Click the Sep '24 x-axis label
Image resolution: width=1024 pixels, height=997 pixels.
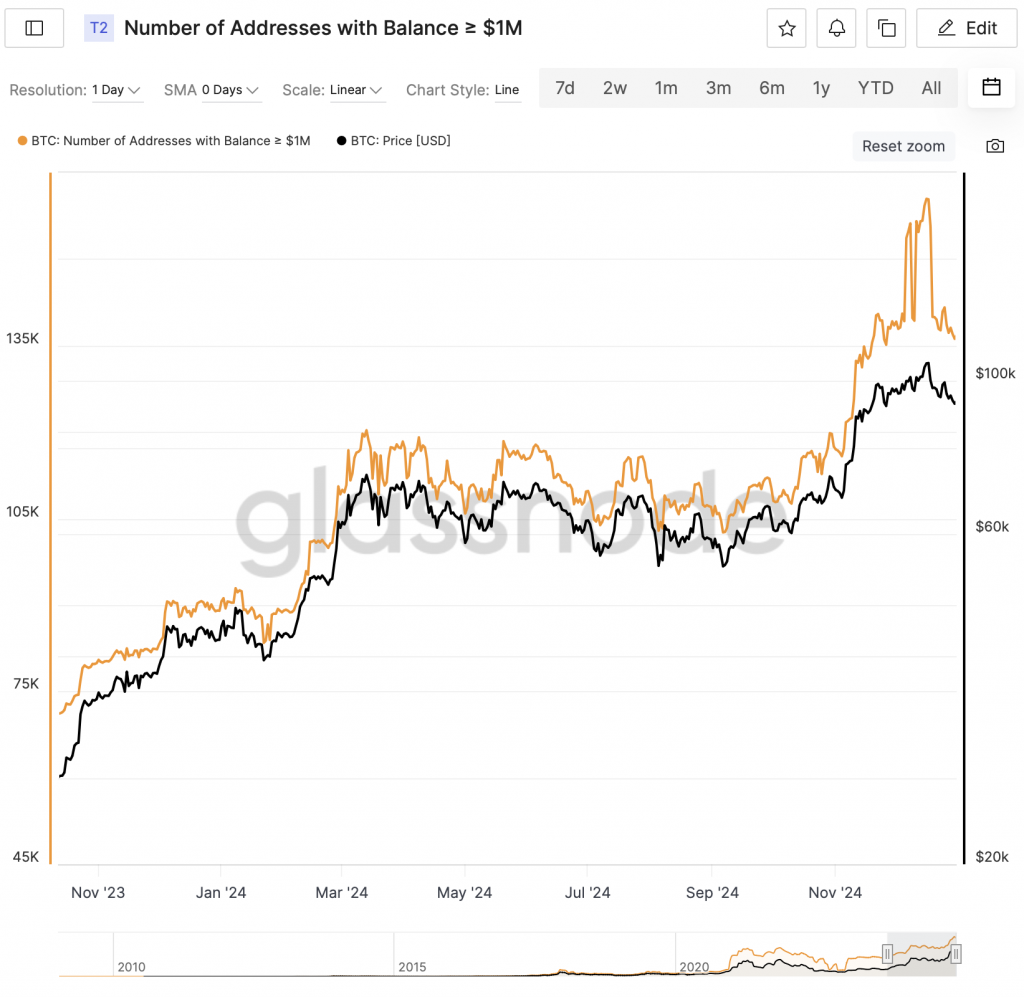click(712, 893)
